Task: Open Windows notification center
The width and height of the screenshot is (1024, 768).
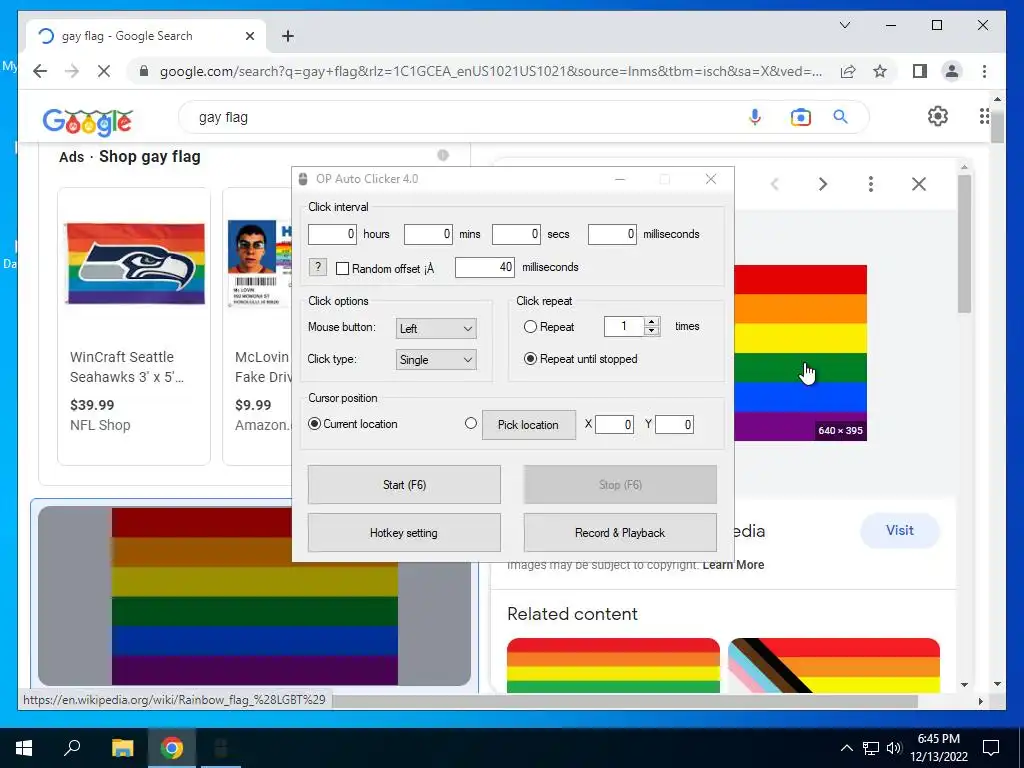Action: click(x=991, y=748)
